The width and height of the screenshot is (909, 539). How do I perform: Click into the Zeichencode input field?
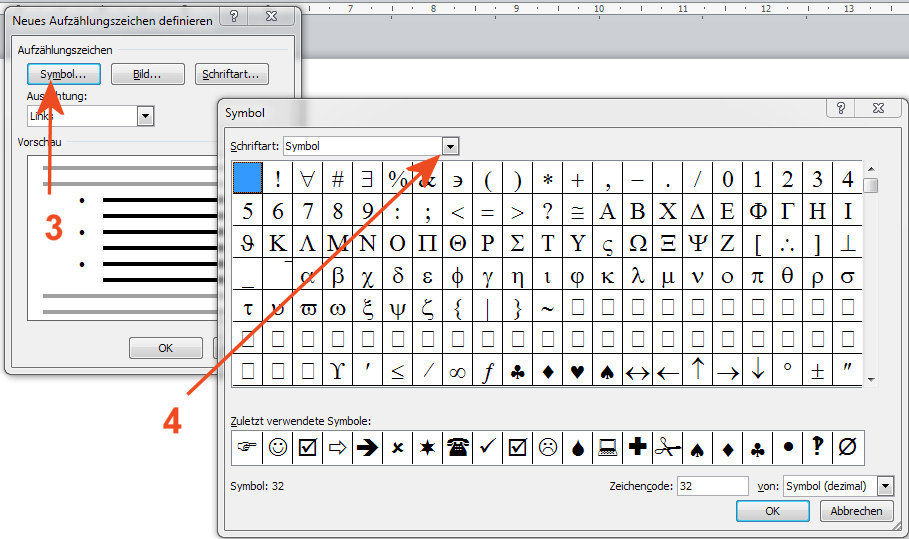(712, 486)
